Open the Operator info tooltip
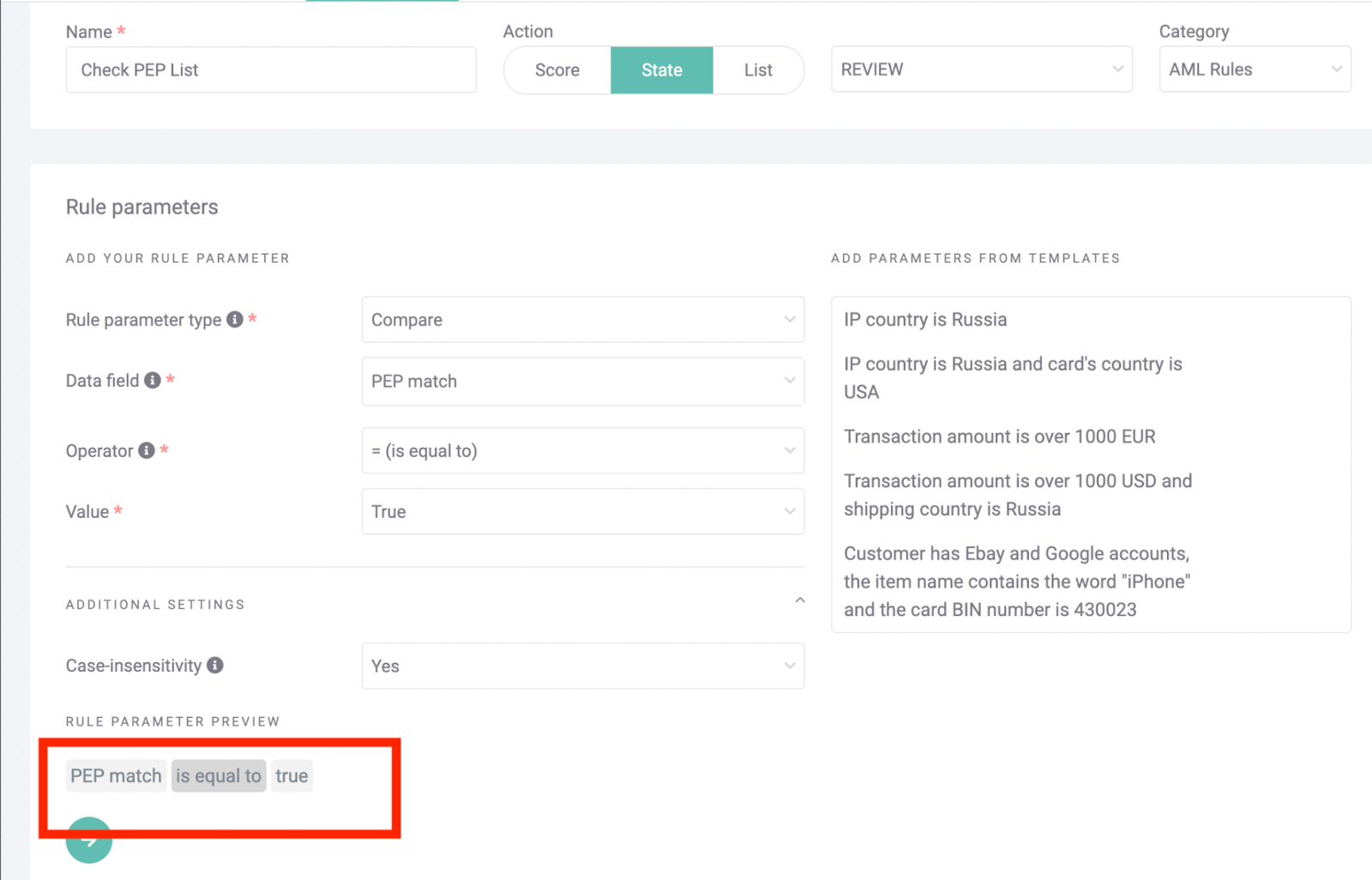 pyautogui.click(x=146, y=449)
